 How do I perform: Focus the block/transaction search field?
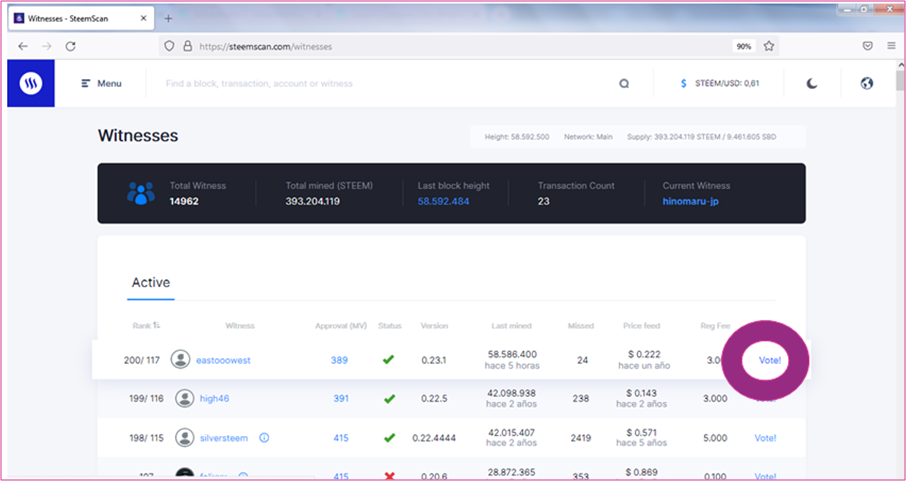[x=381, y=83]
